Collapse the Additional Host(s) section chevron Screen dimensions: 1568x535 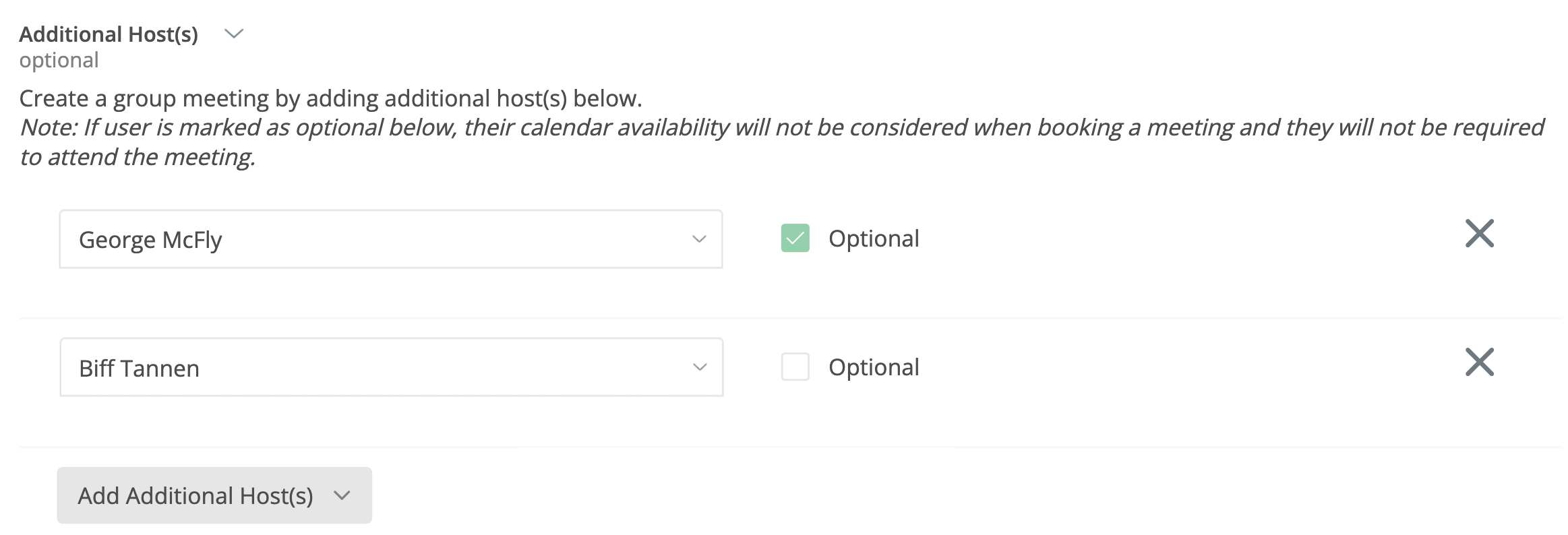234,34
